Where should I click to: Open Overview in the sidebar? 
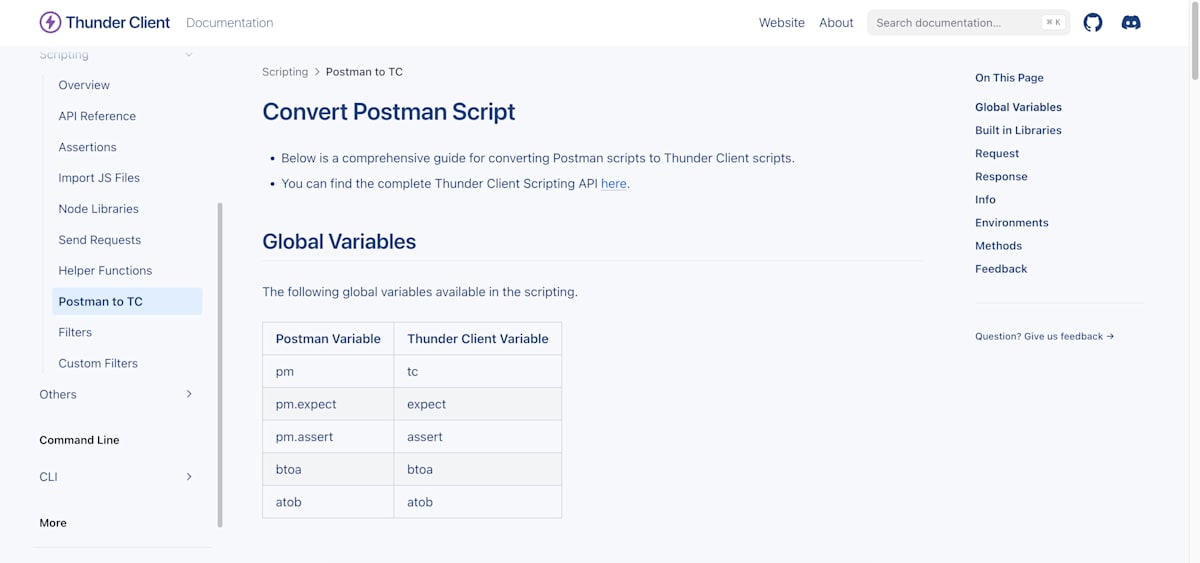84,85
